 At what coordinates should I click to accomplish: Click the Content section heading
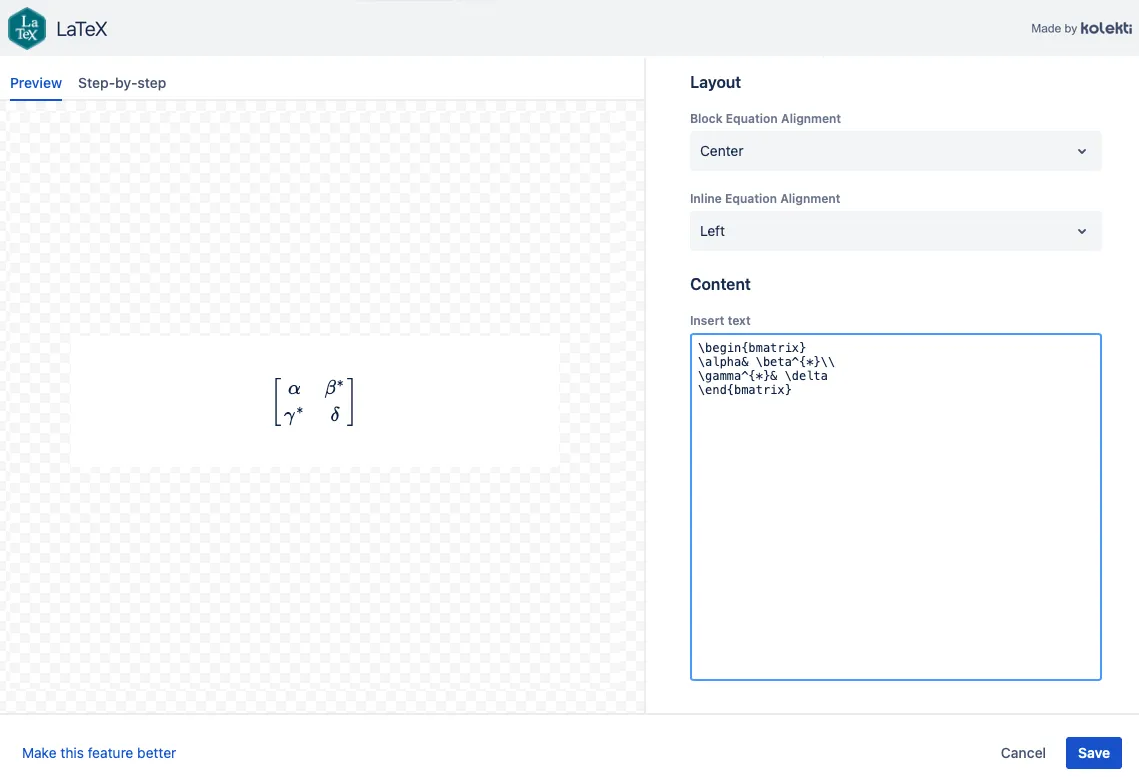point(720,284)
